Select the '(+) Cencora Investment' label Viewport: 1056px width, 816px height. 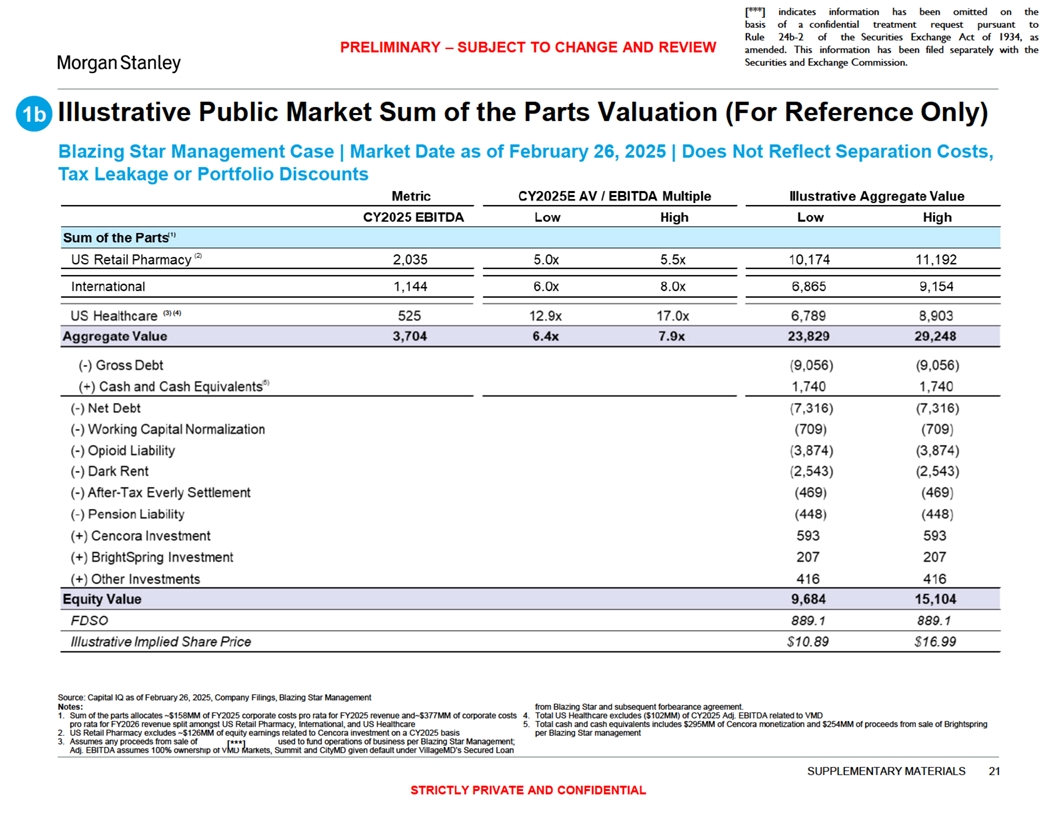click(140, 536)
